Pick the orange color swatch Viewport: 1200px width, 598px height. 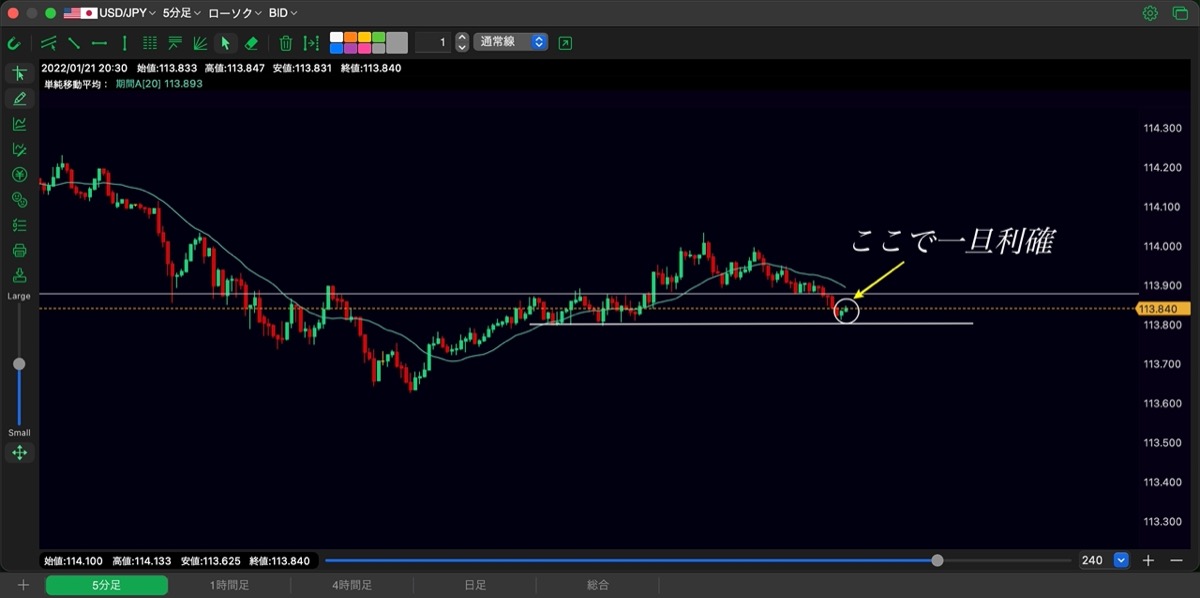tap(351, 37)
